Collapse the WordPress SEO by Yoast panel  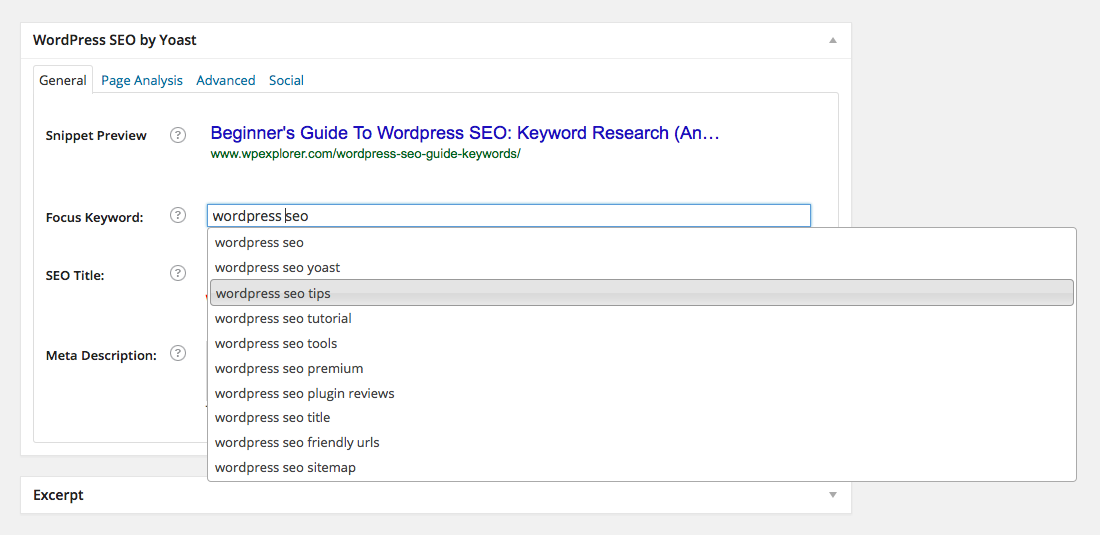tap(833, 40)
